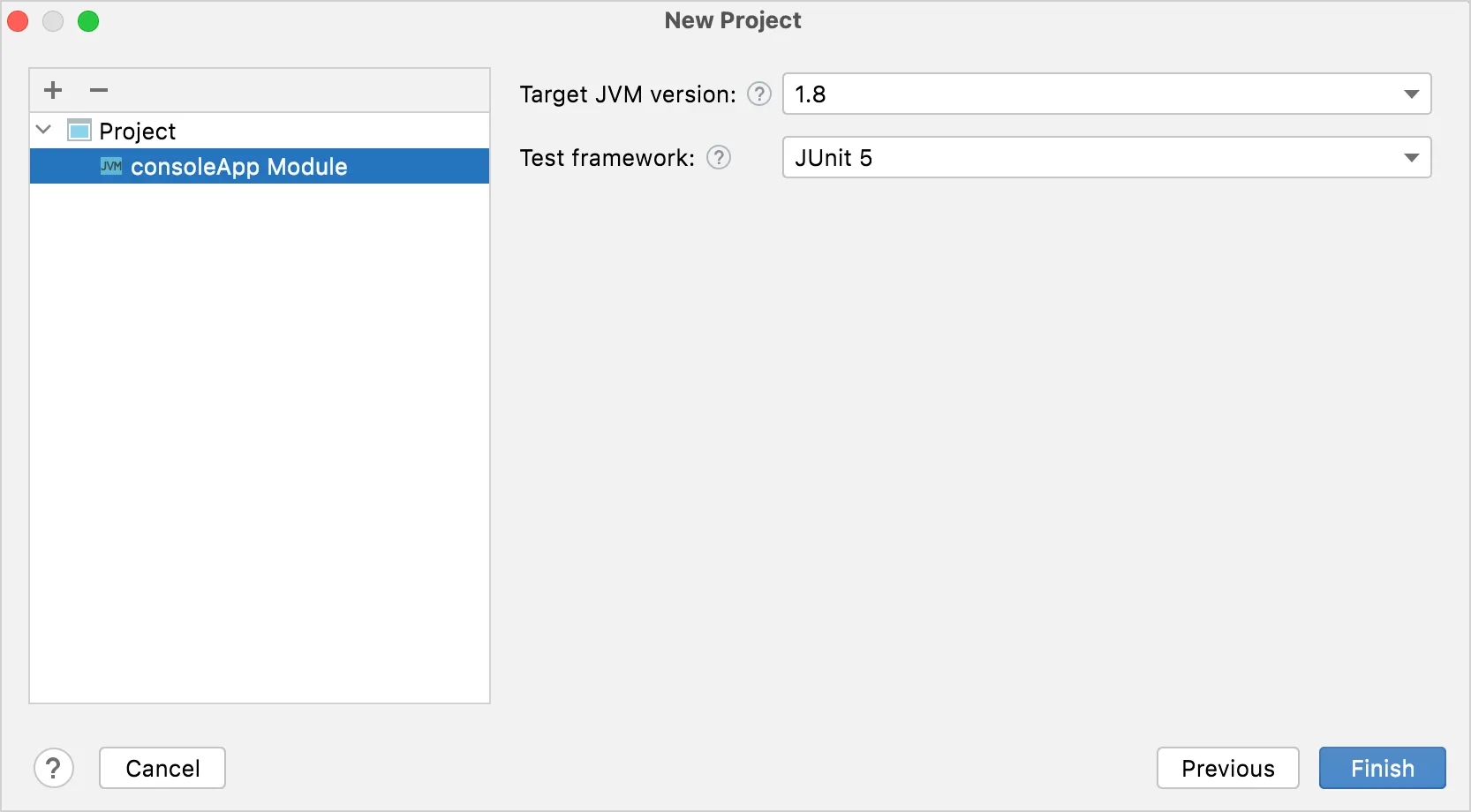
Task: Open the Target JVM version dropdown
Action: (1411, 94)
